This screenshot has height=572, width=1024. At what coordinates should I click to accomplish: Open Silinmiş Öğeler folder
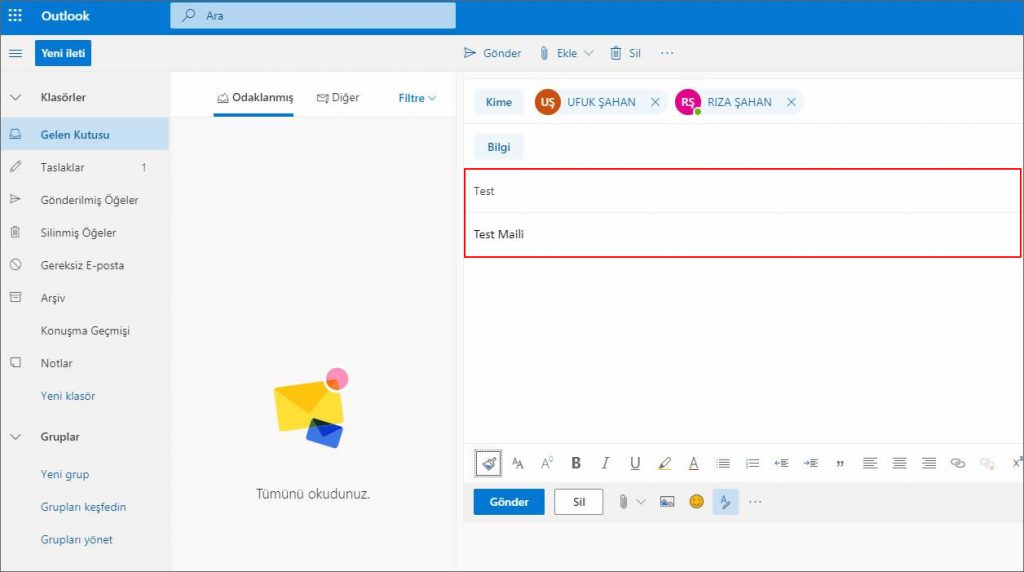click(x=85, y=232)
